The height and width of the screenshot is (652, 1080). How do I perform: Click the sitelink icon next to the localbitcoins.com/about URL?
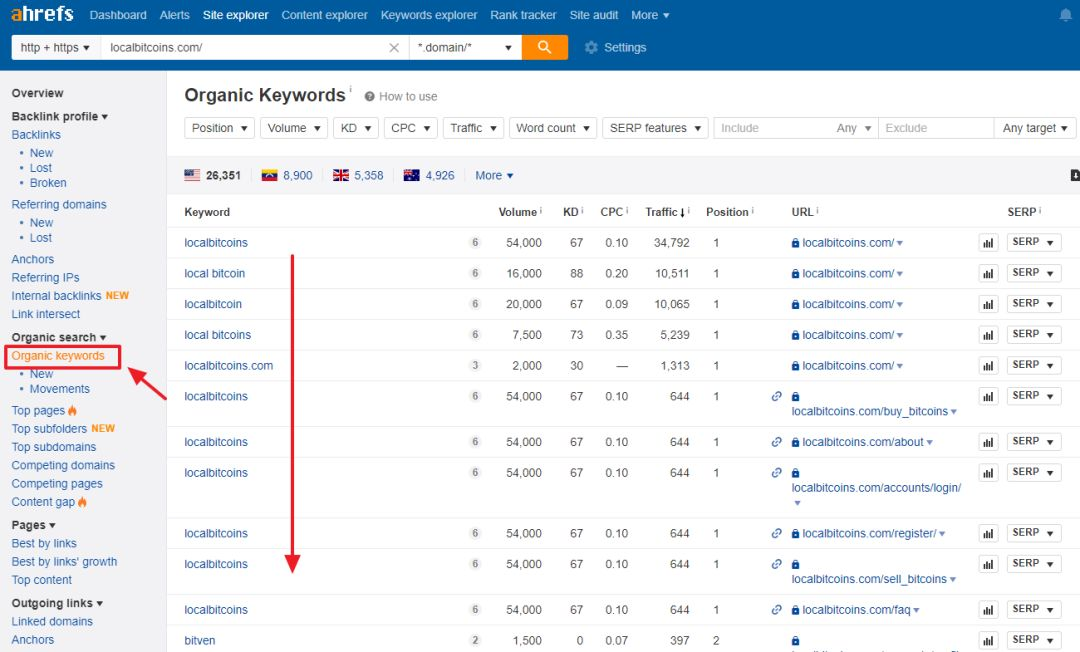776,442
